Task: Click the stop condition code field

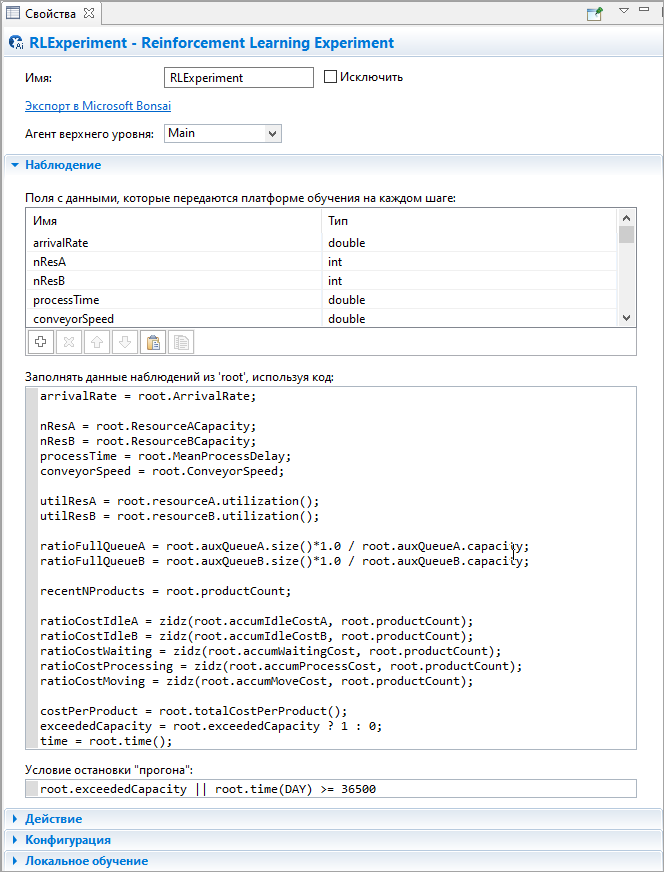Action: tap(331, 789)
